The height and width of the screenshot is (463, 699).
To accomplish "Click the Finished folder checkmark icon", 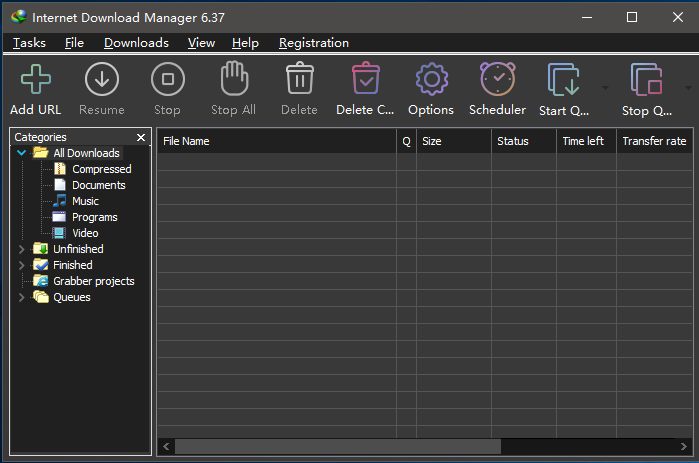I will pyautogui.click(x=41, y=265).
